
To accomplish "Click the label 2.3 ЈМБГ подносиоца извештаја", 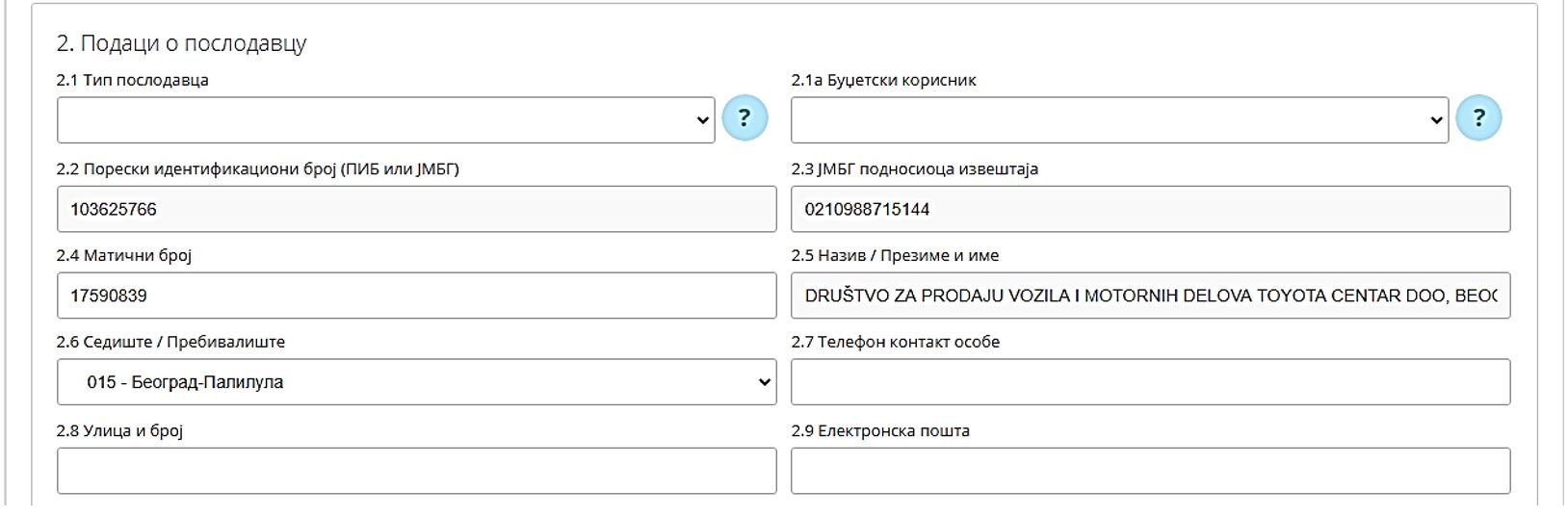I will [914, 169].
